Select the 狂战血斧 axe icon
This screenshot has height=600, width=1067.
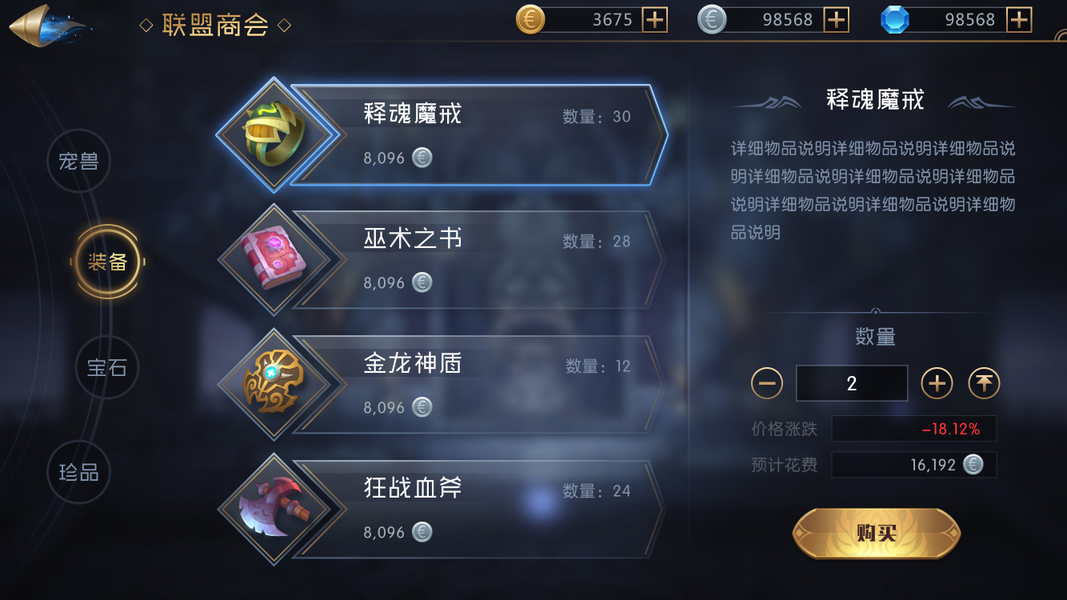coord(274,509)
